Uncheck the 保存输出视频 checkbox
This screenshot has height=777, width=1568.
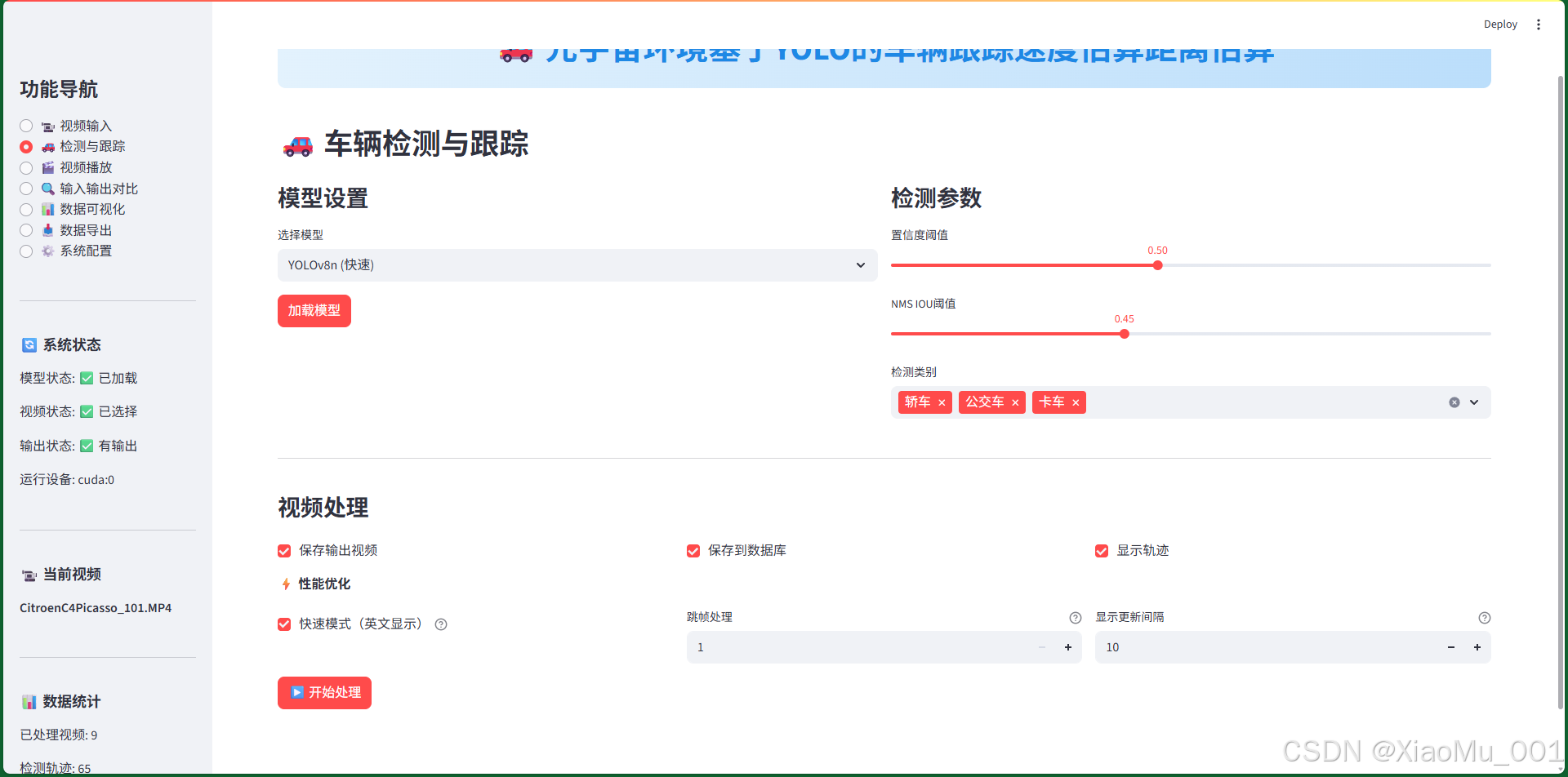pos(283,550)
